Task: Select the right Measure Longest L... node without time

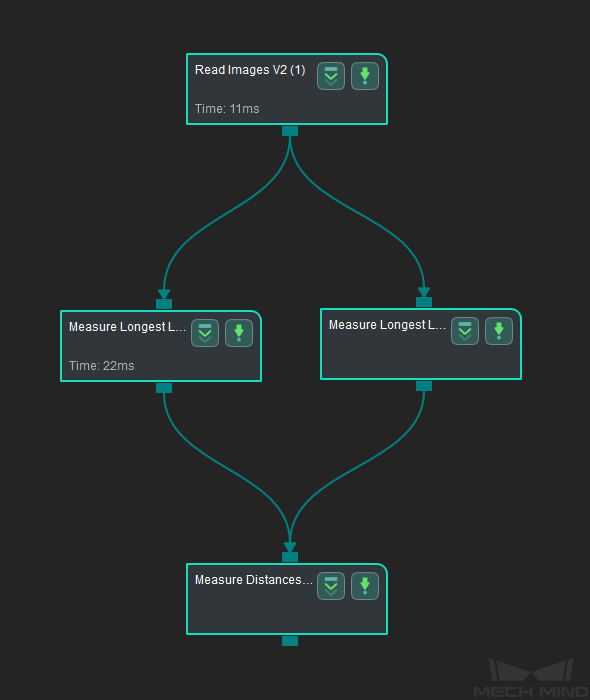Action: pyautogui.click(x=421, y=344)
